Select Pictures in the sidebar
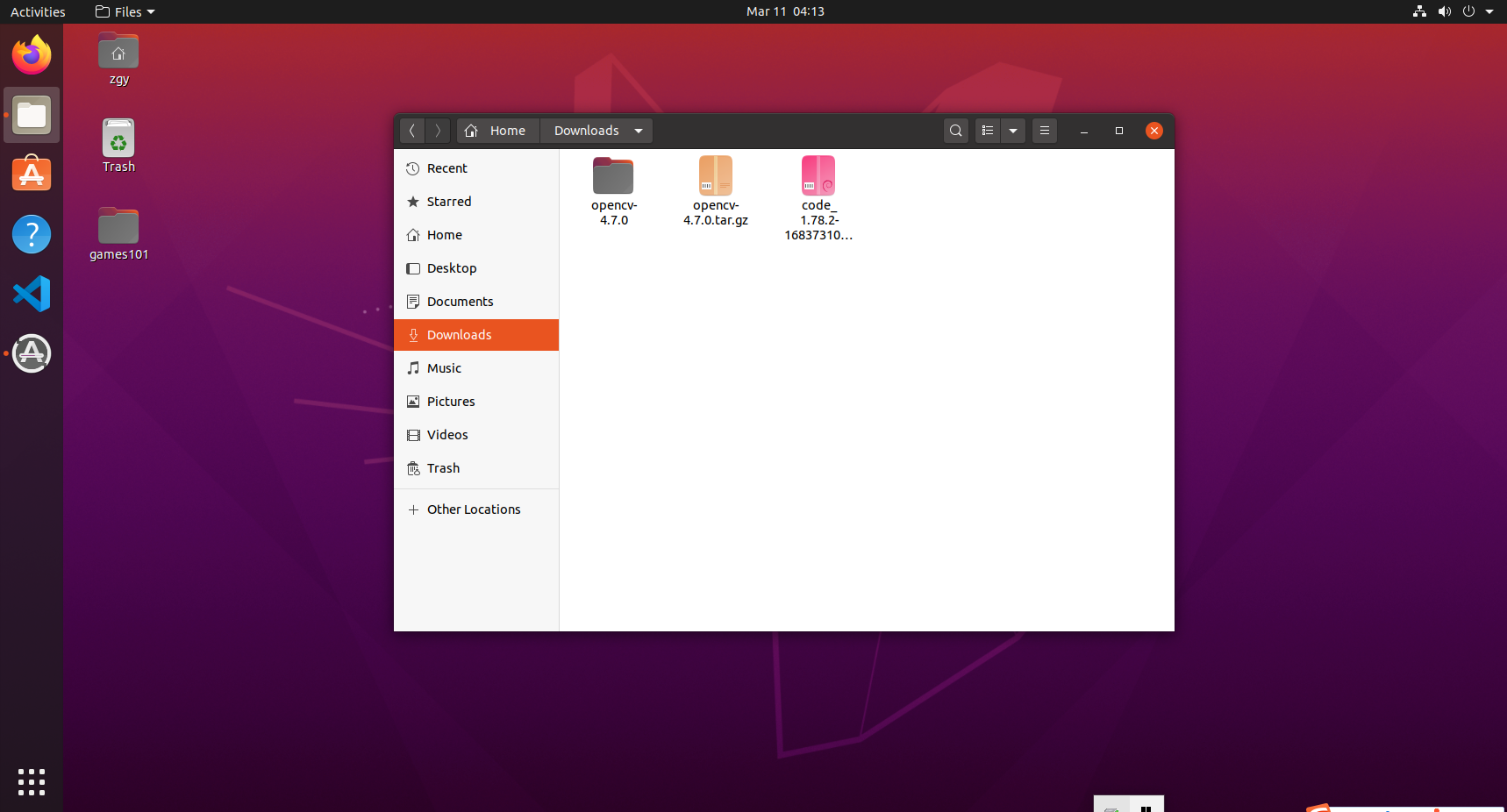The width and height of the screenshot is (1507, 812). [x=476, y=402]
